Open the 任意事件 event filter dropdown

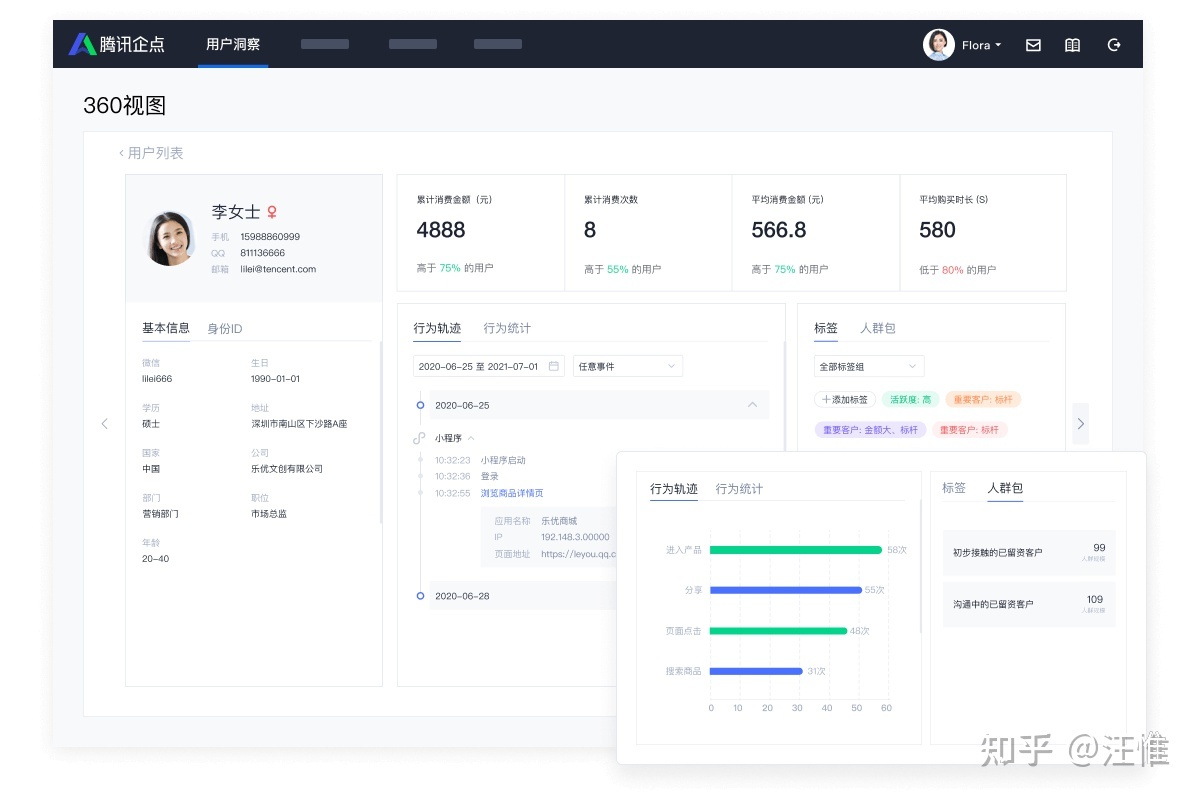tap(627, 366)
